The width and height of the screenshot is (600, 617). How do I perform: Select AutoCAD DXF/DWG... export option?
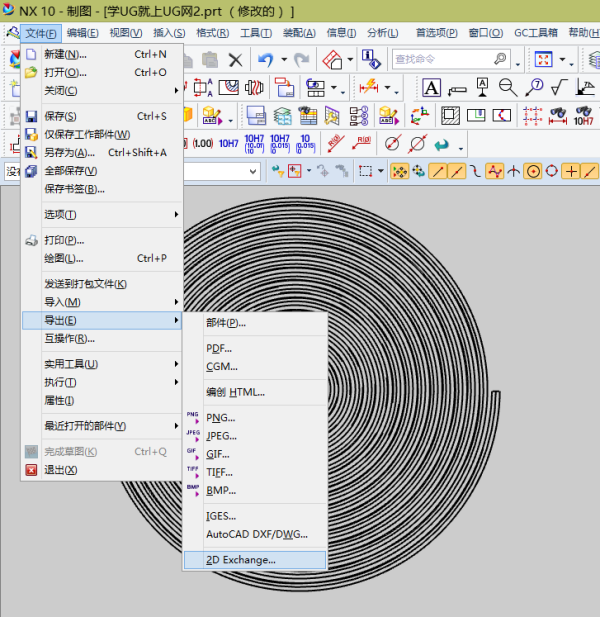(x=256, y=534)
